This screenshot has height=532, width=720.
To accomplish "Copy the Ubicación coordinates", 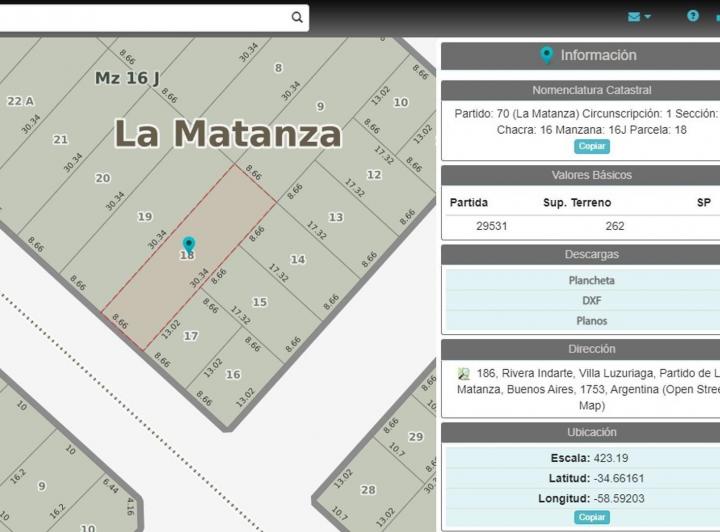I will pos(591,517).
